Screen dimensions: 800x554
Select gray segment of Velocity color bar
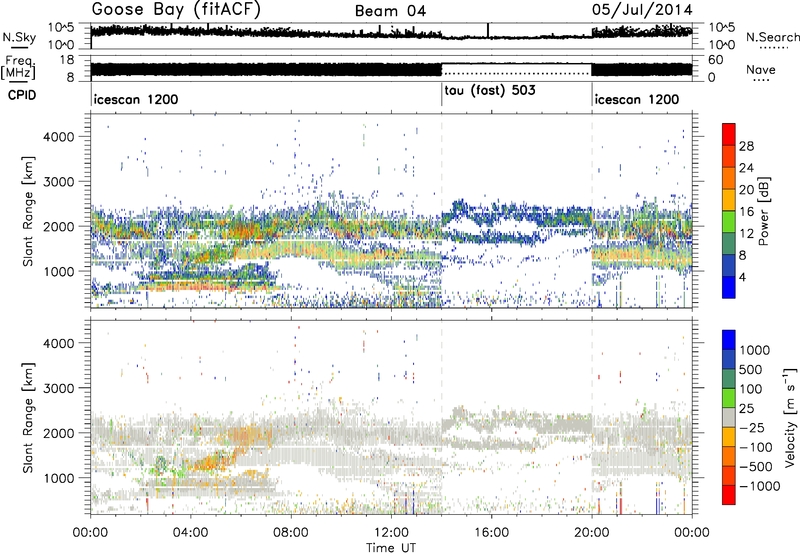[729, 417]
